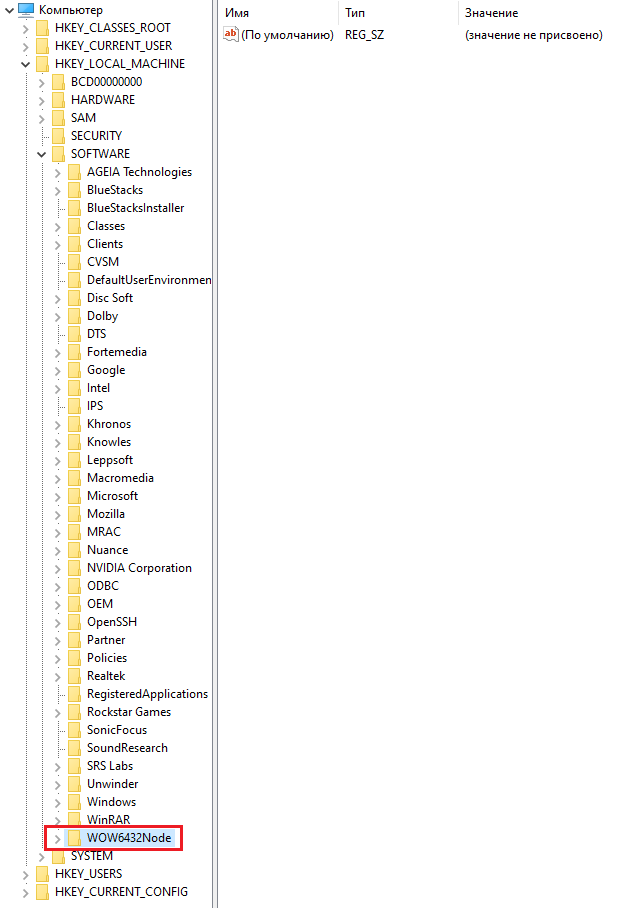Select the HKEY_USERS folder icon
This screenshot has width=619, height=908.
[x=42, y=874]
